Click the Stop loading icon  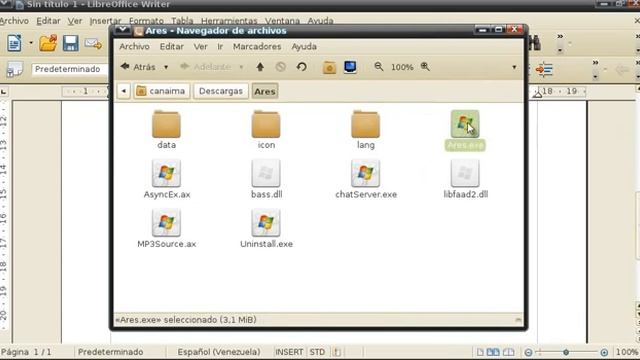(x=280, y=67)
